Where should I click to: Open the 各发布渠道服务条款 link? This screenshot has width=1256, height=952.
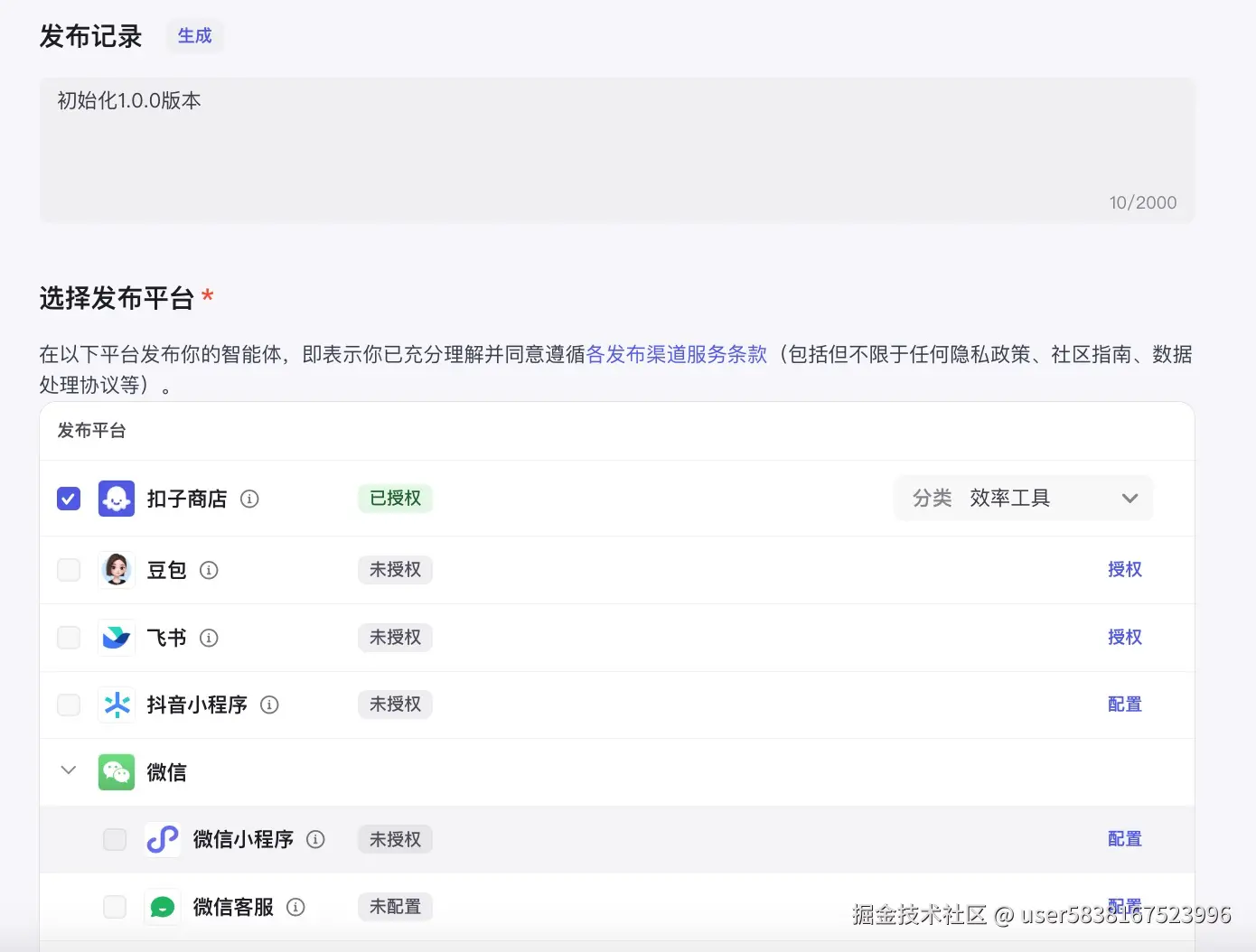[x=676, y=354]
